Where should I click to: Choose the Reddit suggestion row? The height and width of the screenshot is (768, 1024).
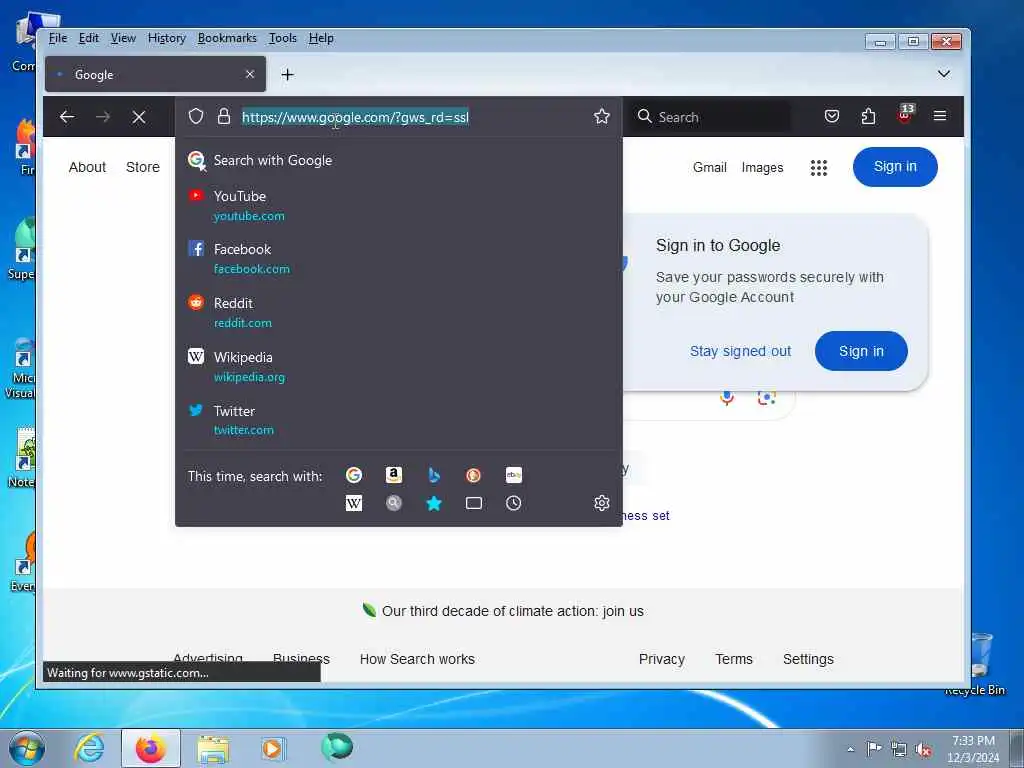pos(398,312)
